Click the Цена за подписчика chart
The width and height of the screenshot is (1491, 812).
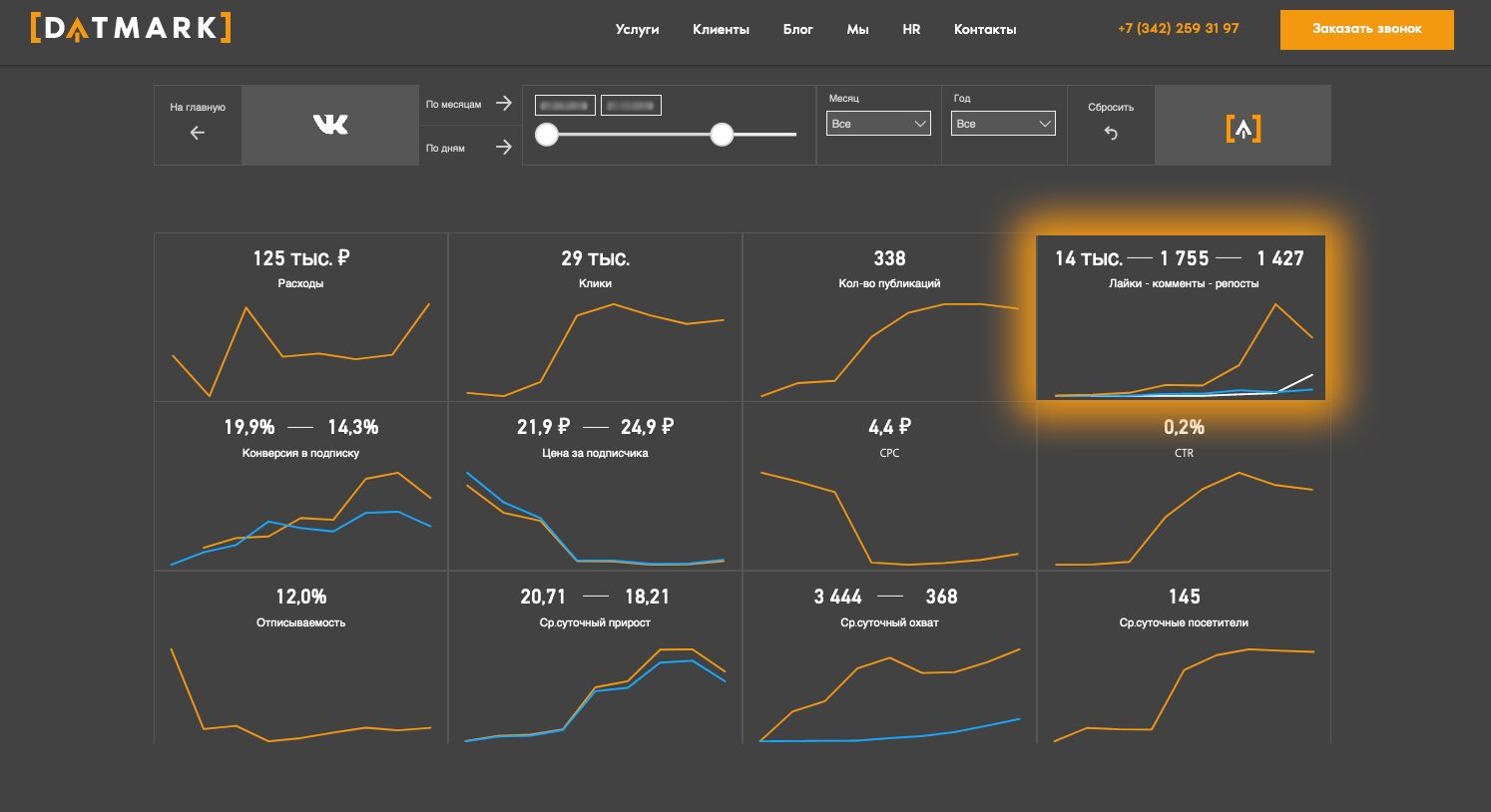(x=595, y=487)
